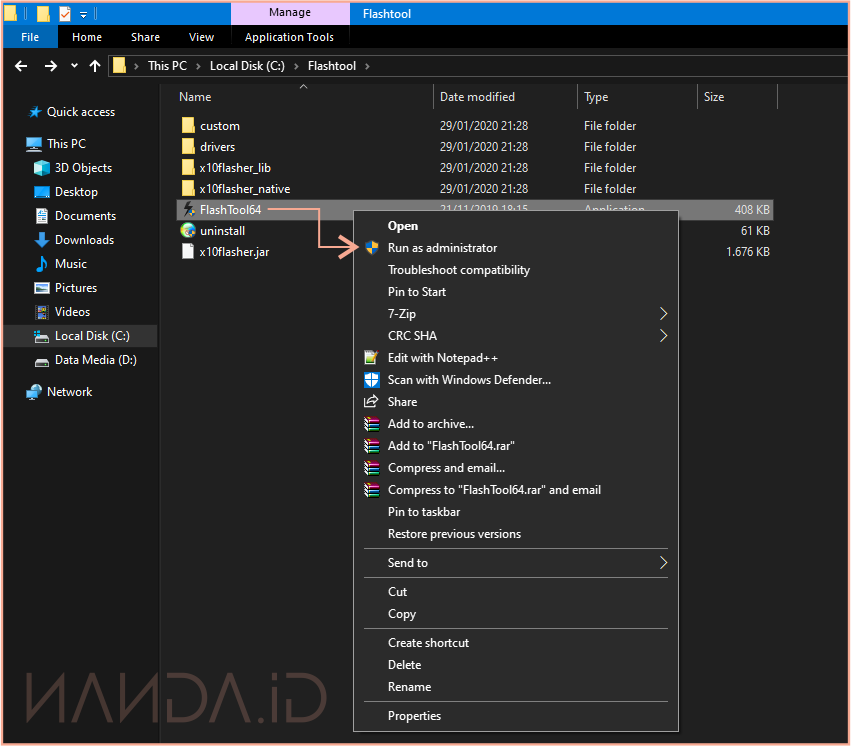Choose Properties from the context menu
This screenshot has height=746, width=851.
(414, 716)
